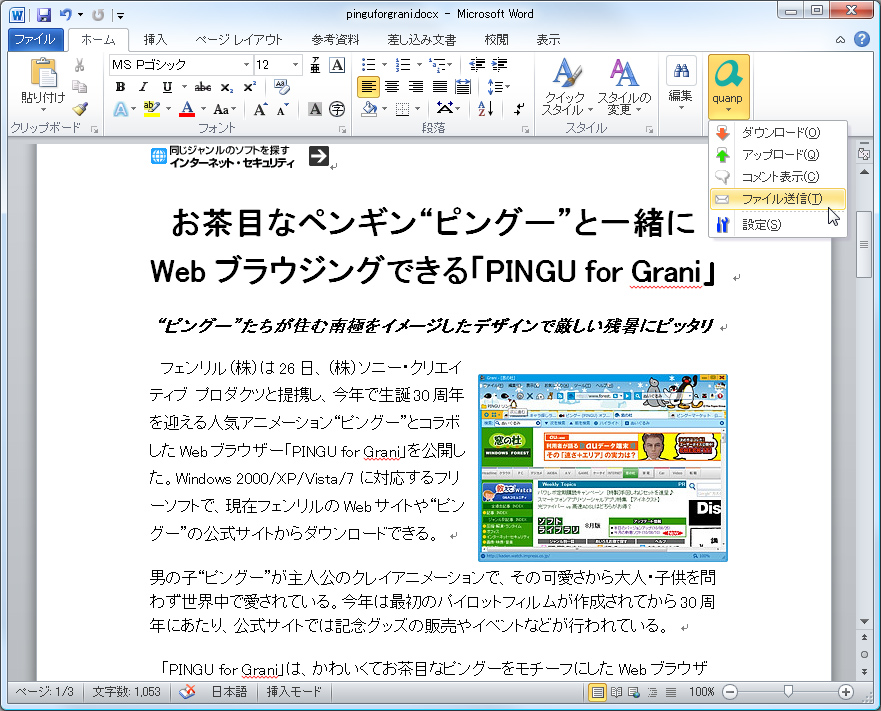
Task: Select the strikethrough formatting icon
Action: (203, 85)
